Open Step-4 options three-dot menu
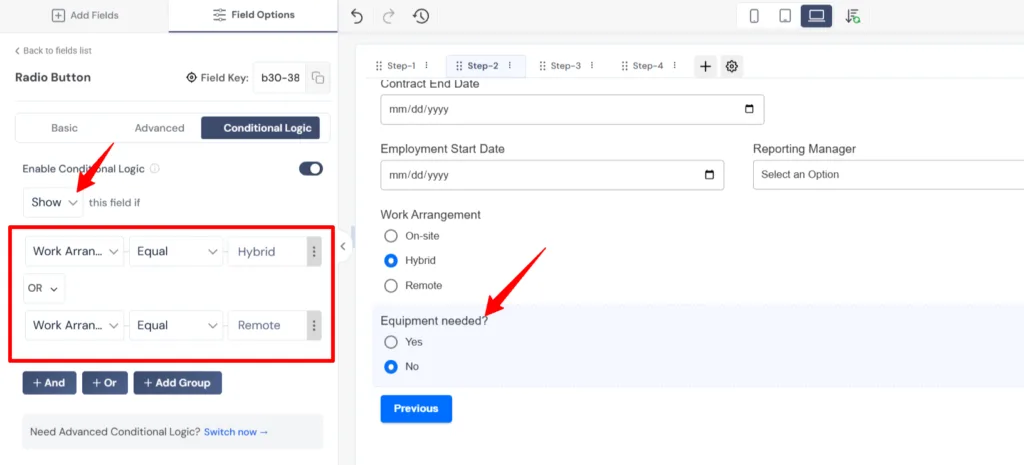Viewport: 1024px width, 465px height. tap(674, 65)
